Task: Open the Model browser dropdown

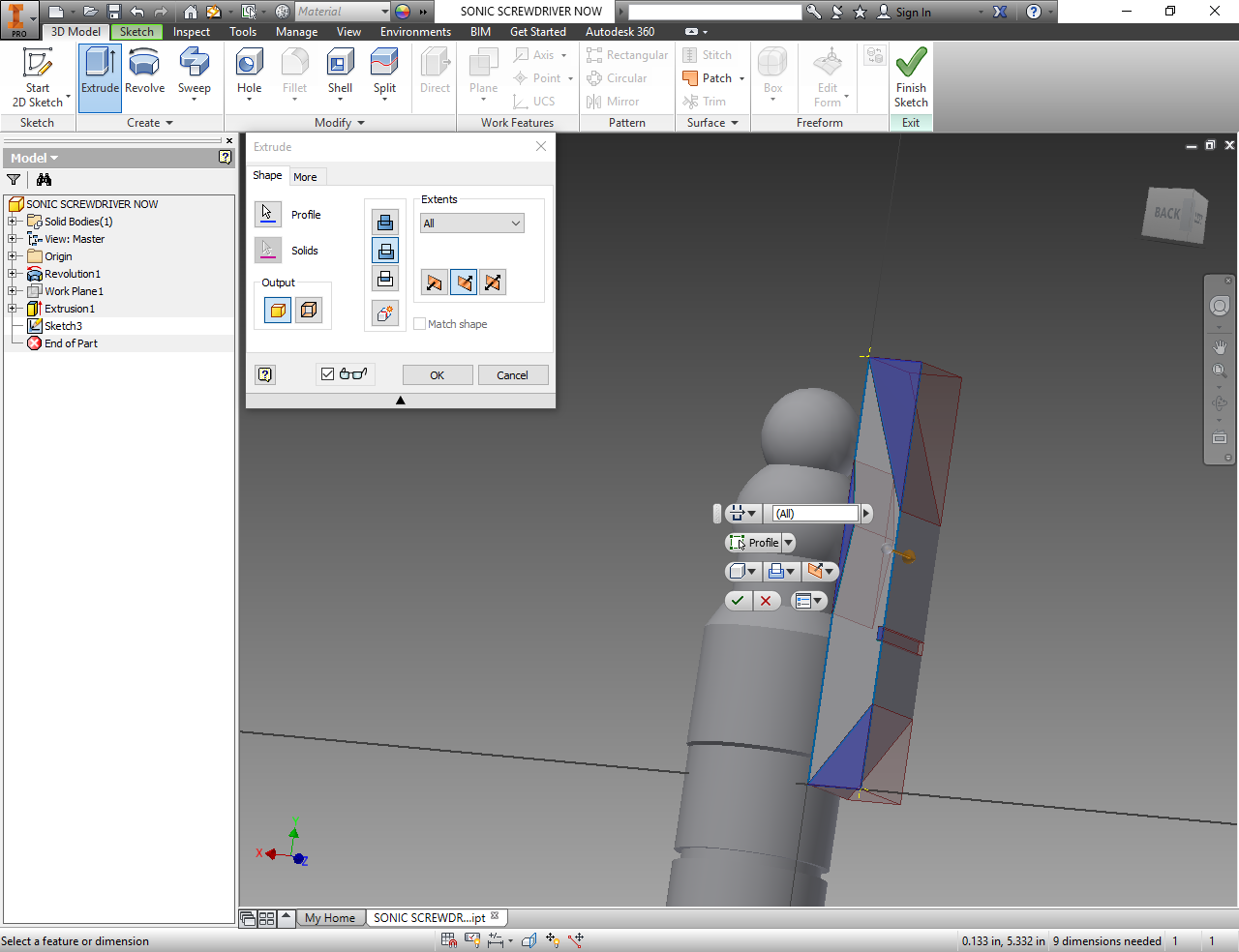Action: click(35, 158)
